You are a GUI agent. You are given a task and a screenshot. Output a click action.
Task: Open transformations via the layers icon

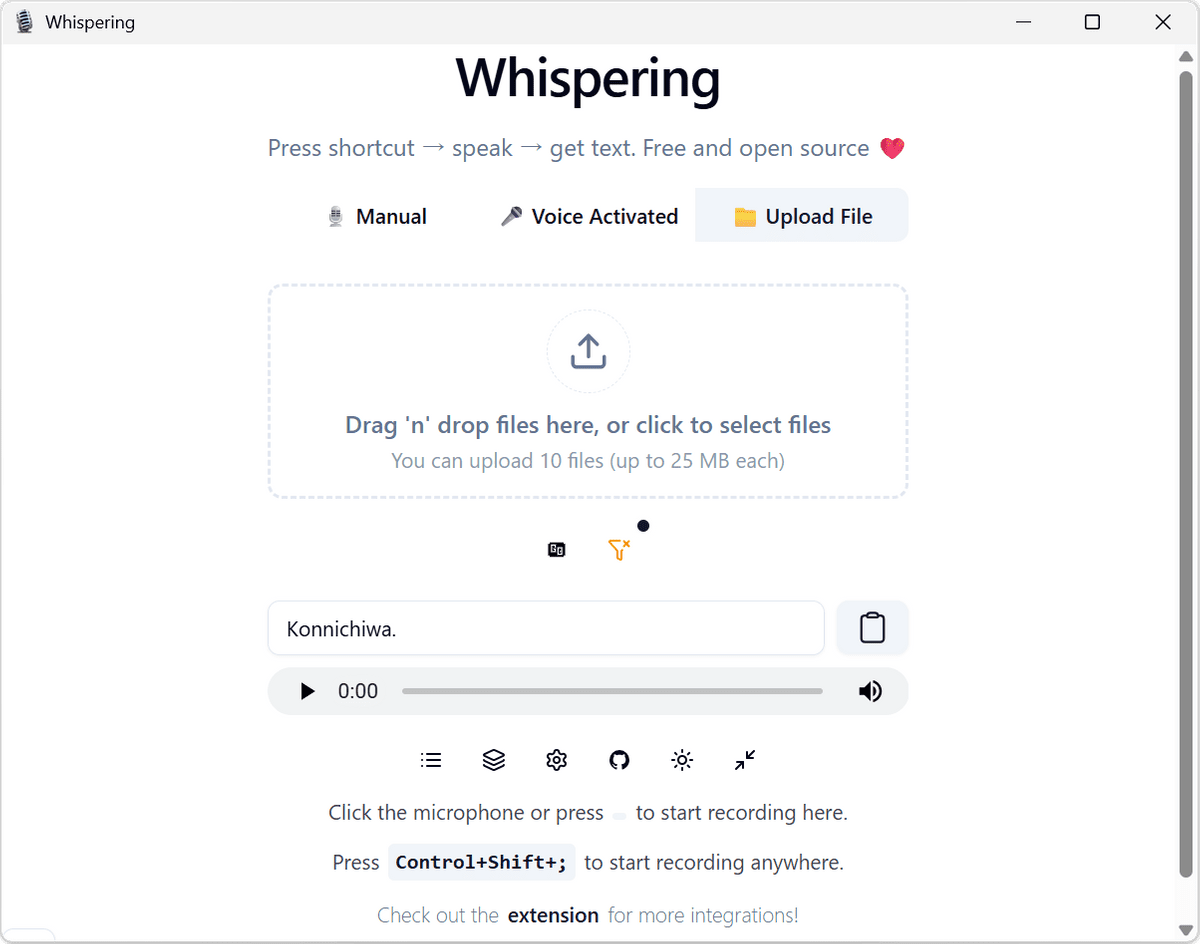(x=494, y=760)
